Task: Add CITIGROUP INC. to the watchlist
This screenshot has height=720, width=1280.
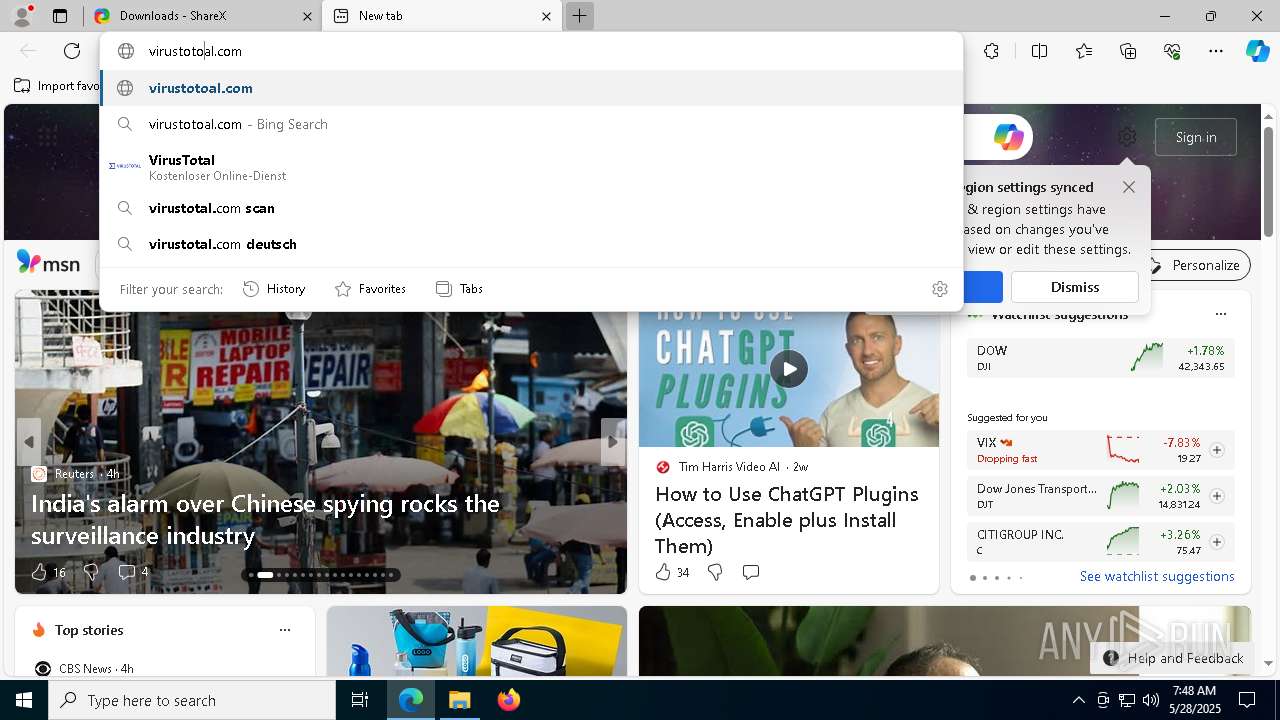Action: (x=1217, y=542)
